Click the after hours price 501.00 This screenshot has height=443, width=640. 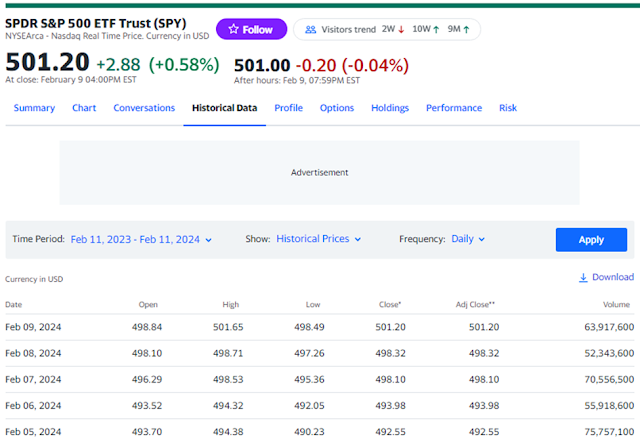pos(262,65)
